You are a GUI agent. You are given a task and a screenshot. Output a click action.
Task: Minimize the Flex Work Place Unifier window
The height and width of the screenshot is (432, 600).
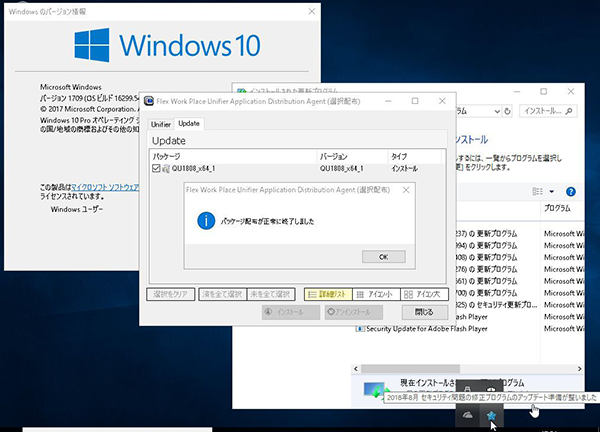pos(388,101)
